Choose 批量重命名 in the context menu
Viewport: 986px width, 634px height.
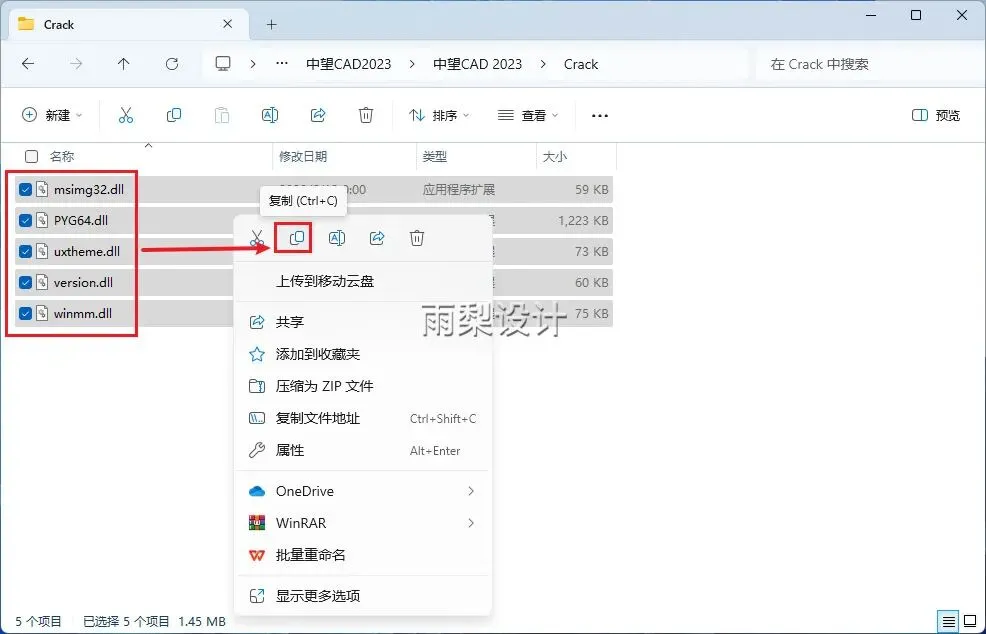click(362, 555)
